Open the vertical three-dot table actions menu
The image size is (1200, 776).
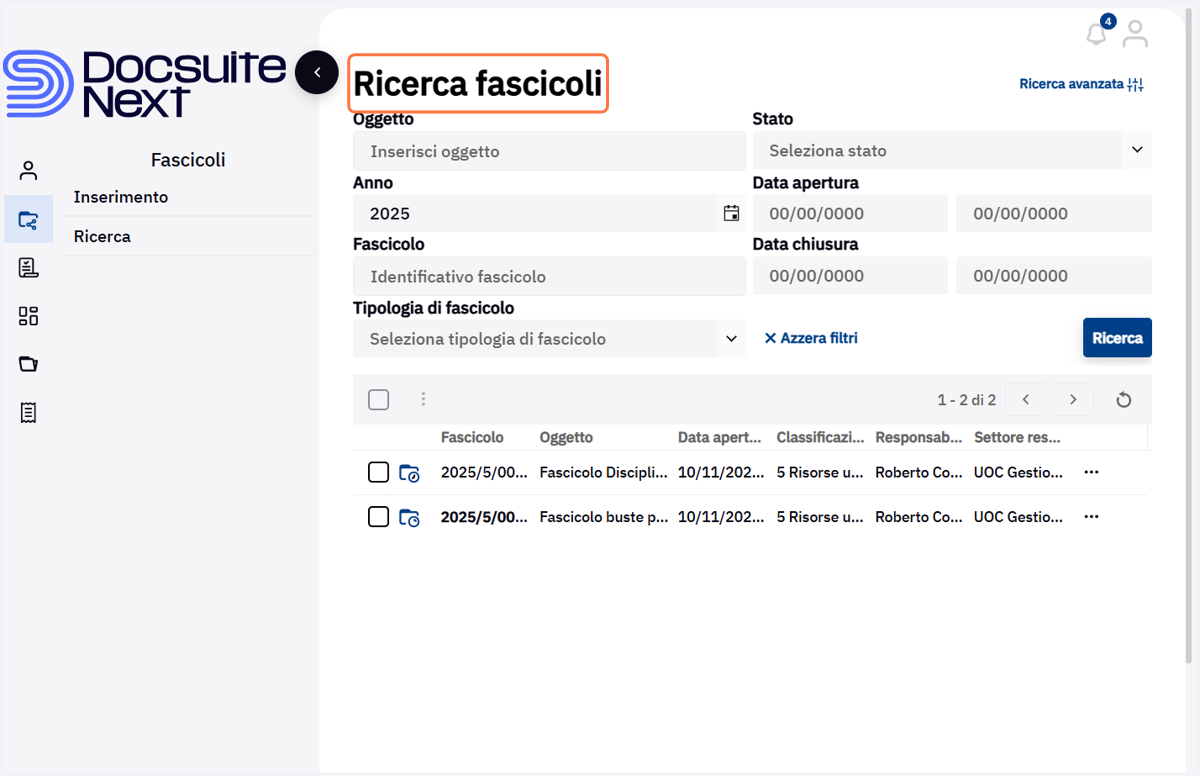tap(423, 399)
